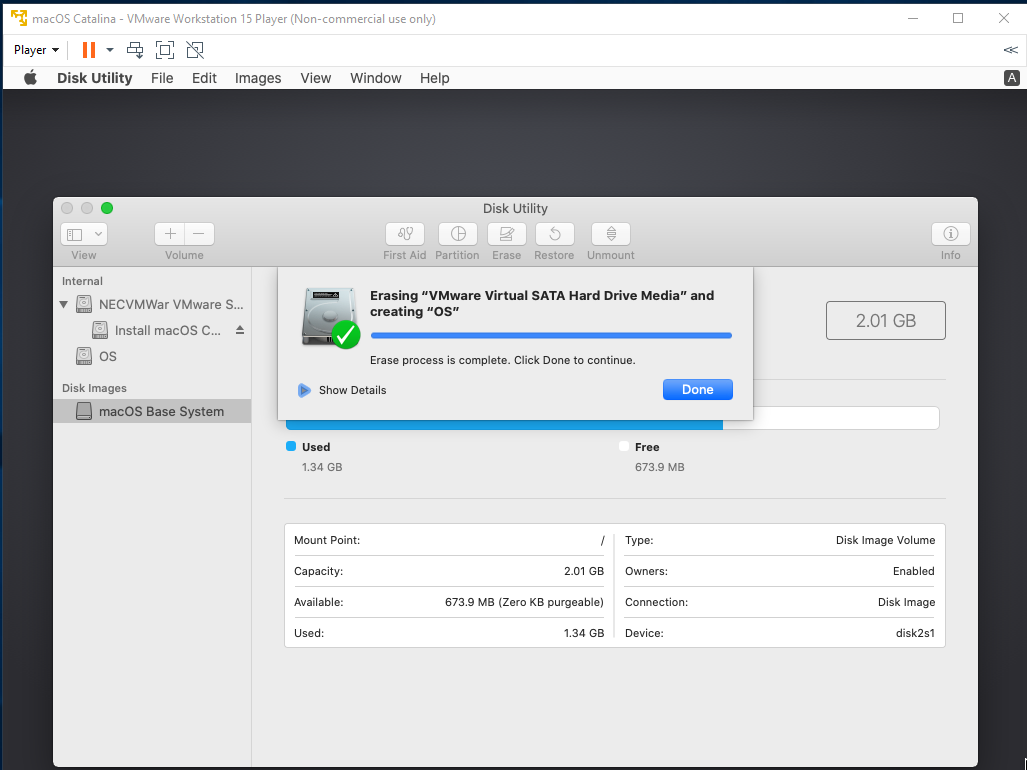Open the power options dropdown arrow
This screenshot has height=770, width=1027.
[109, 50]
